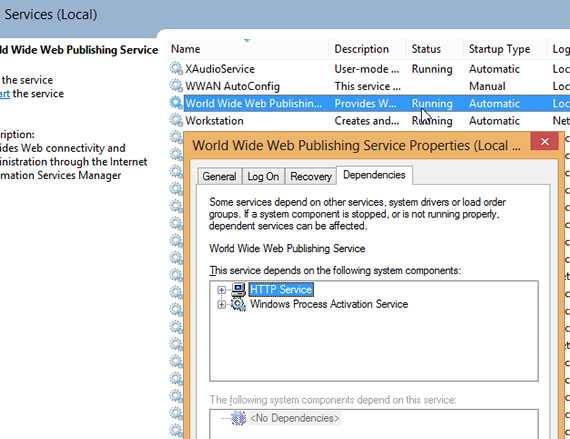The width and height of the screenshot is (570, 439).
Task: Click the <No Dependencies> entry
Action: 295,418
